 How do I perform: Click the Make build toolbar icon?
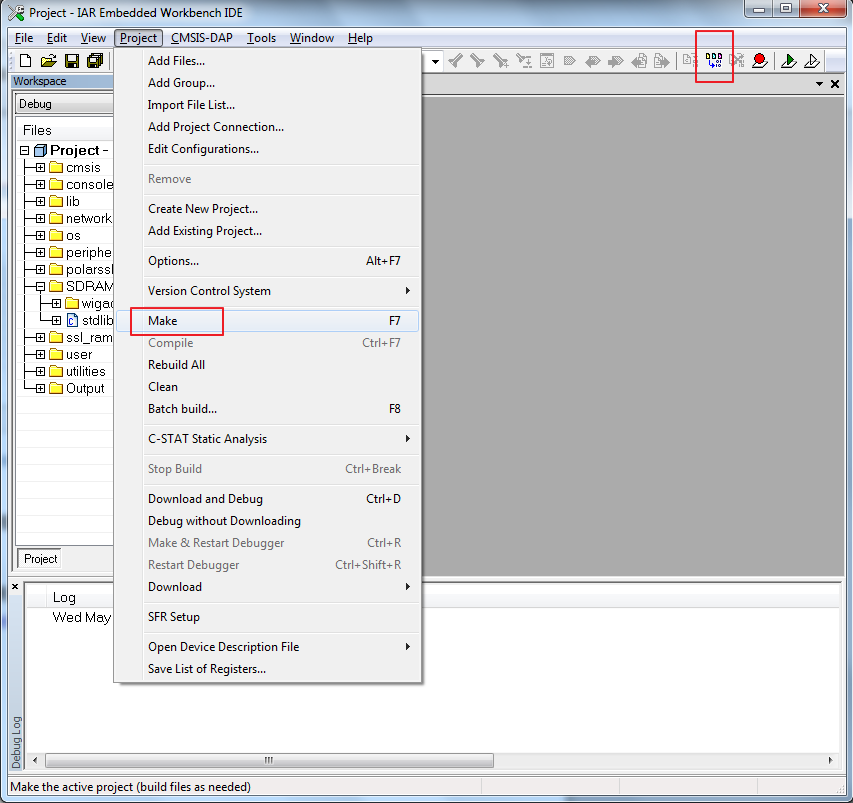[x=714, y=60]
